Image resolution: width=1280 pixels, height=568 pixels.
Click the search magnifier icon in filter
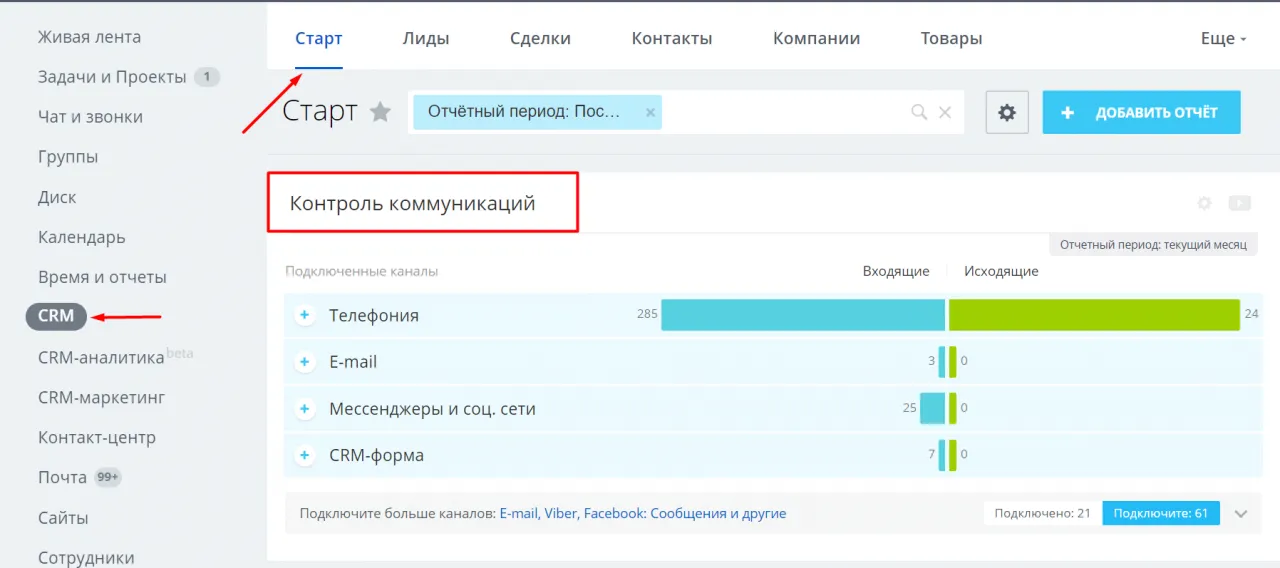[919, 113]
